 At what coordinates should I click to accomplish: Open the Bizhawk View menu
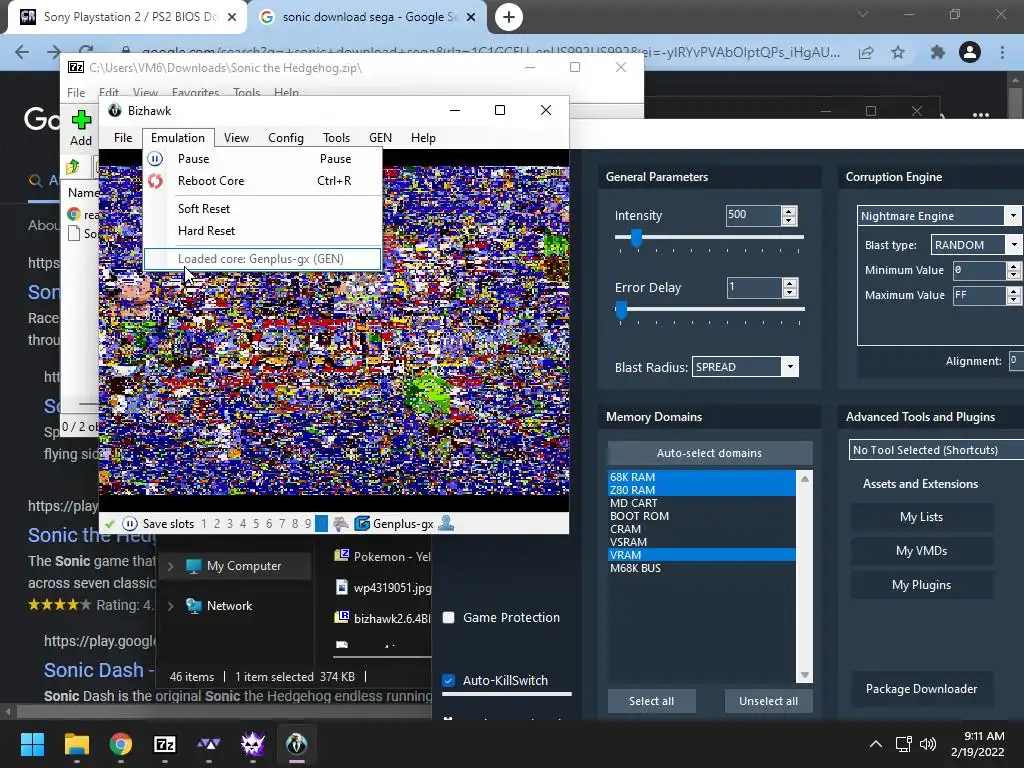(x=236, y=138)
